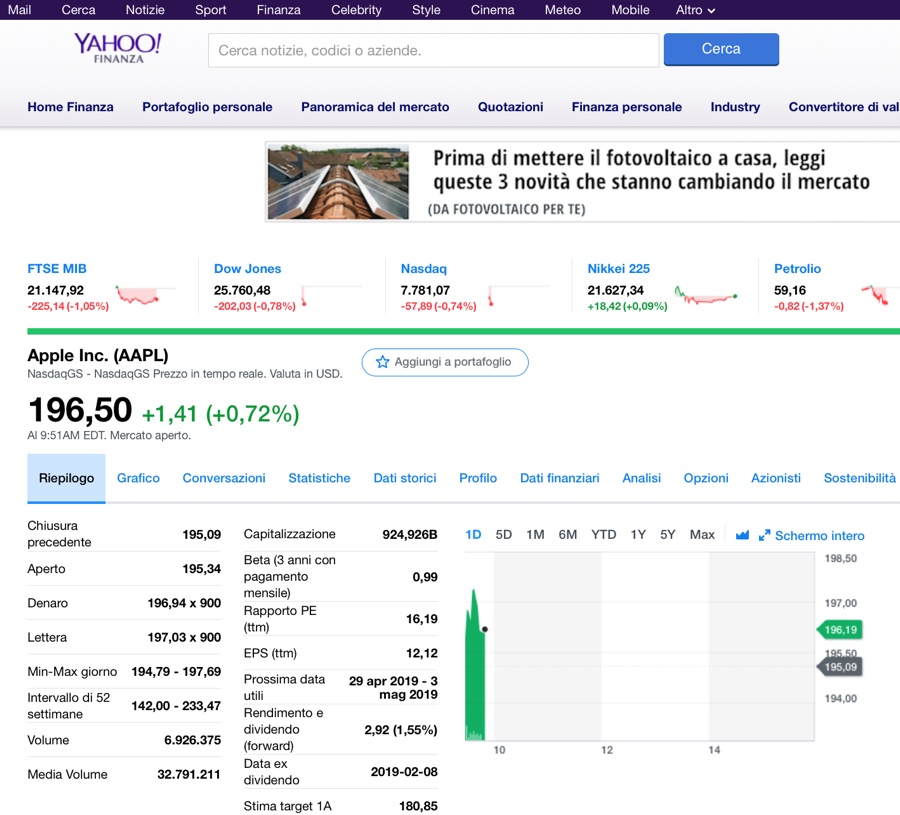Switch to the Sostenibilità tab
The width and height of the screenshot is (900, 815).
click(859, 478)
